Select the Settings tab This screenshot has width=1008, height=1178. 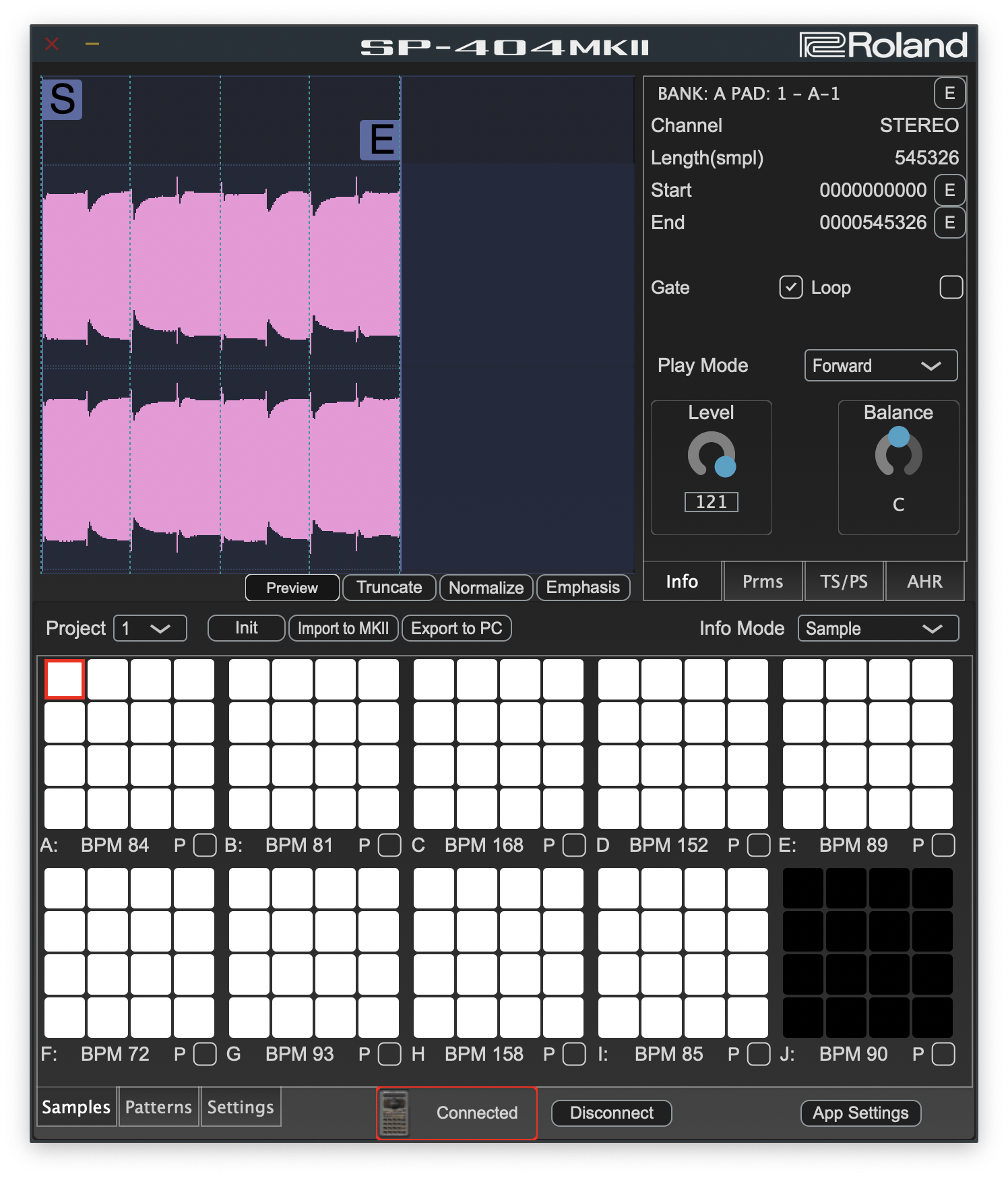241,1107
